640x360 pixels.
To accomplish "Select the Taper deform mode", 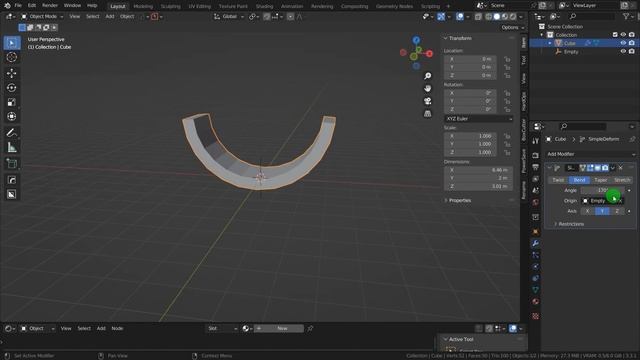I will point(600,180).
